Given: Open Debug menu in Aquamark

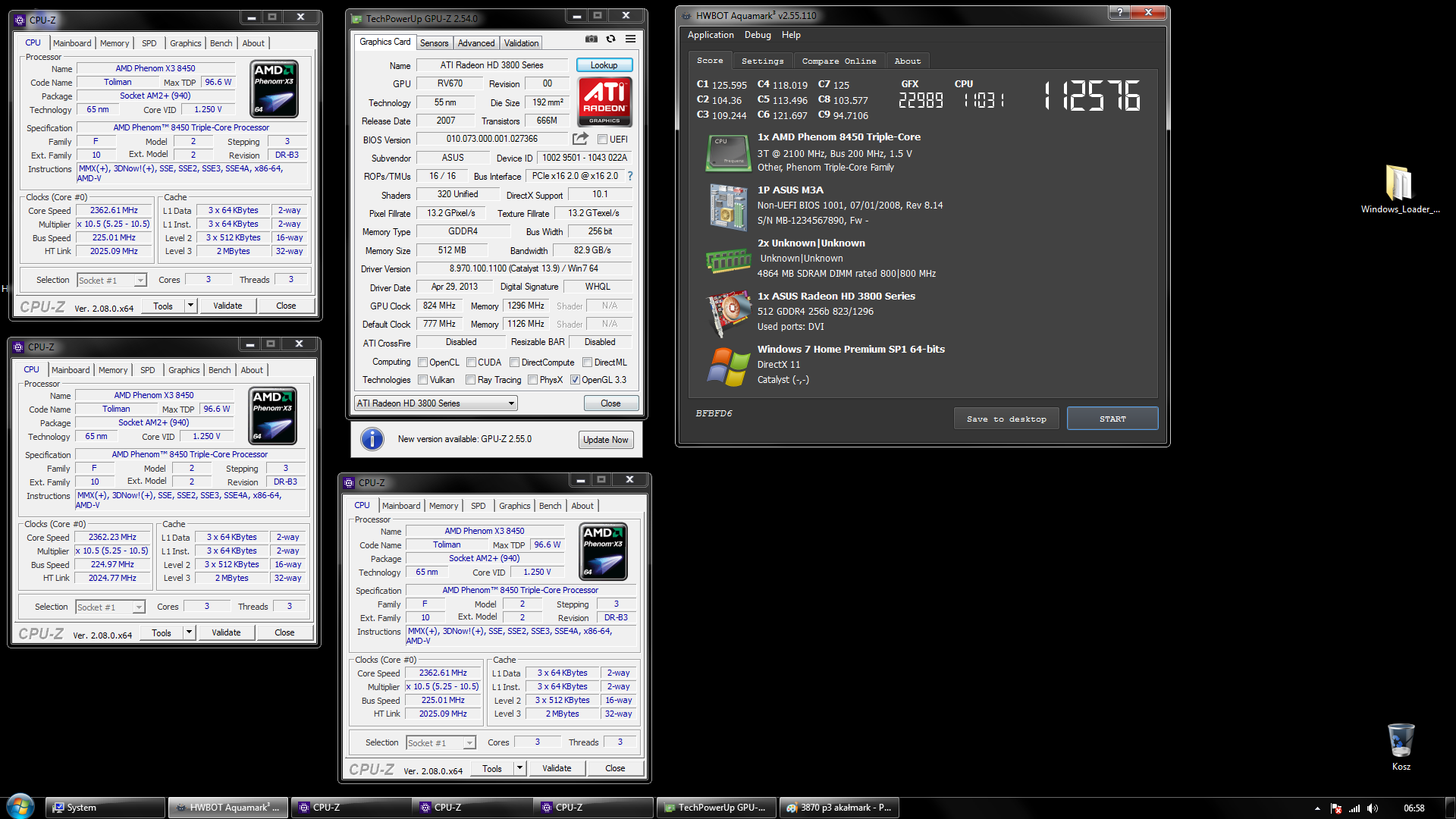Looking at the screenshot, I should click(x=758, y=35).
